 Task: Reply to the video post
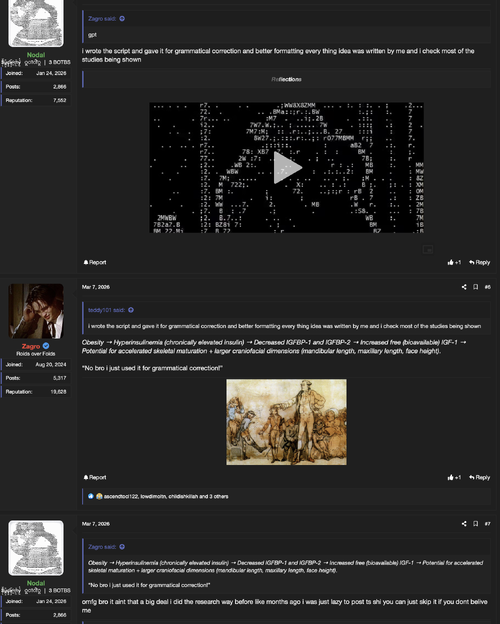(479, 262)
